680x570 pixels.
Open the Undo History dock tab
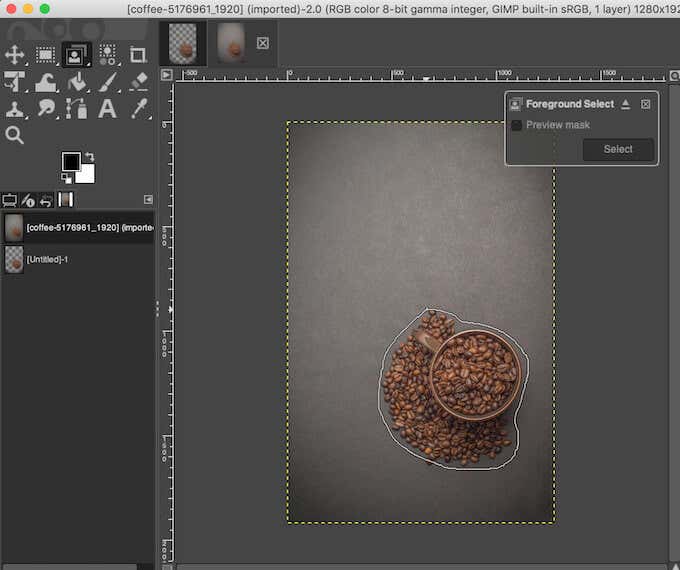(x=46, y=200)
